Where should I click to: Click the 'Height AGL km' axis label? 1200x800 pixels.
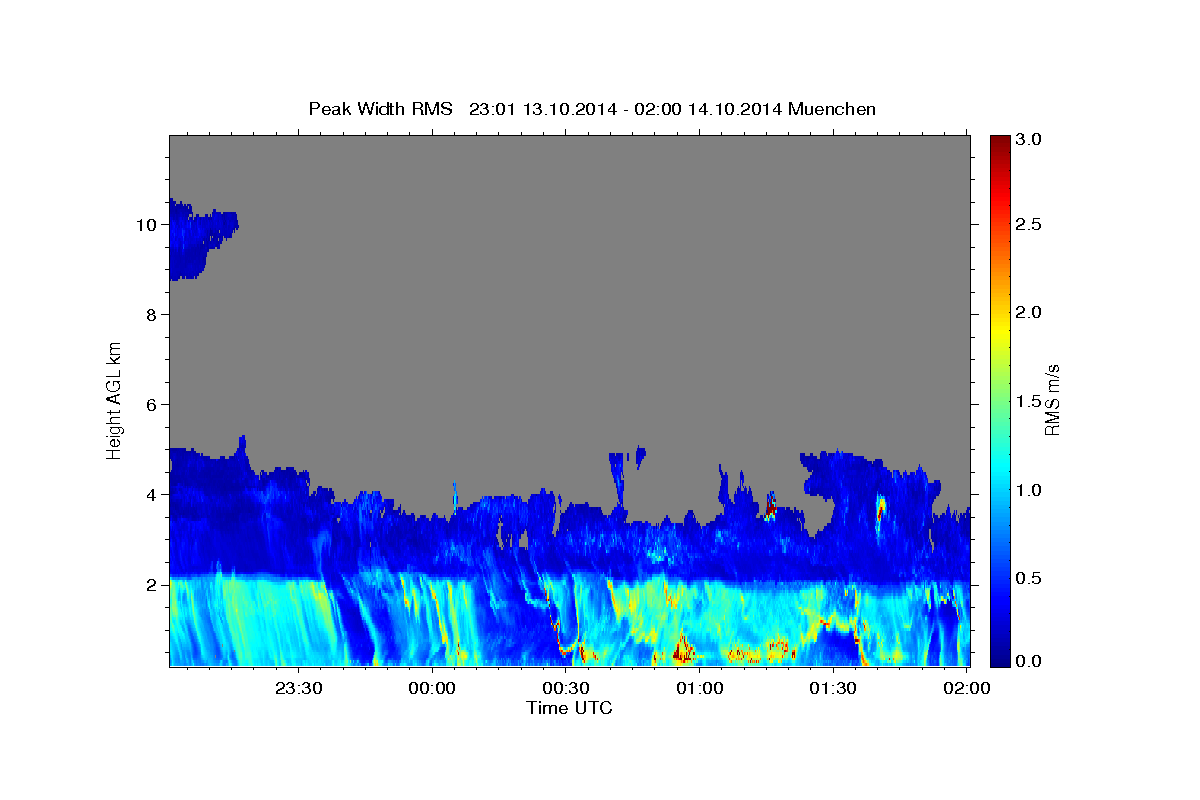pyautogui.click(x=114, y=401)
